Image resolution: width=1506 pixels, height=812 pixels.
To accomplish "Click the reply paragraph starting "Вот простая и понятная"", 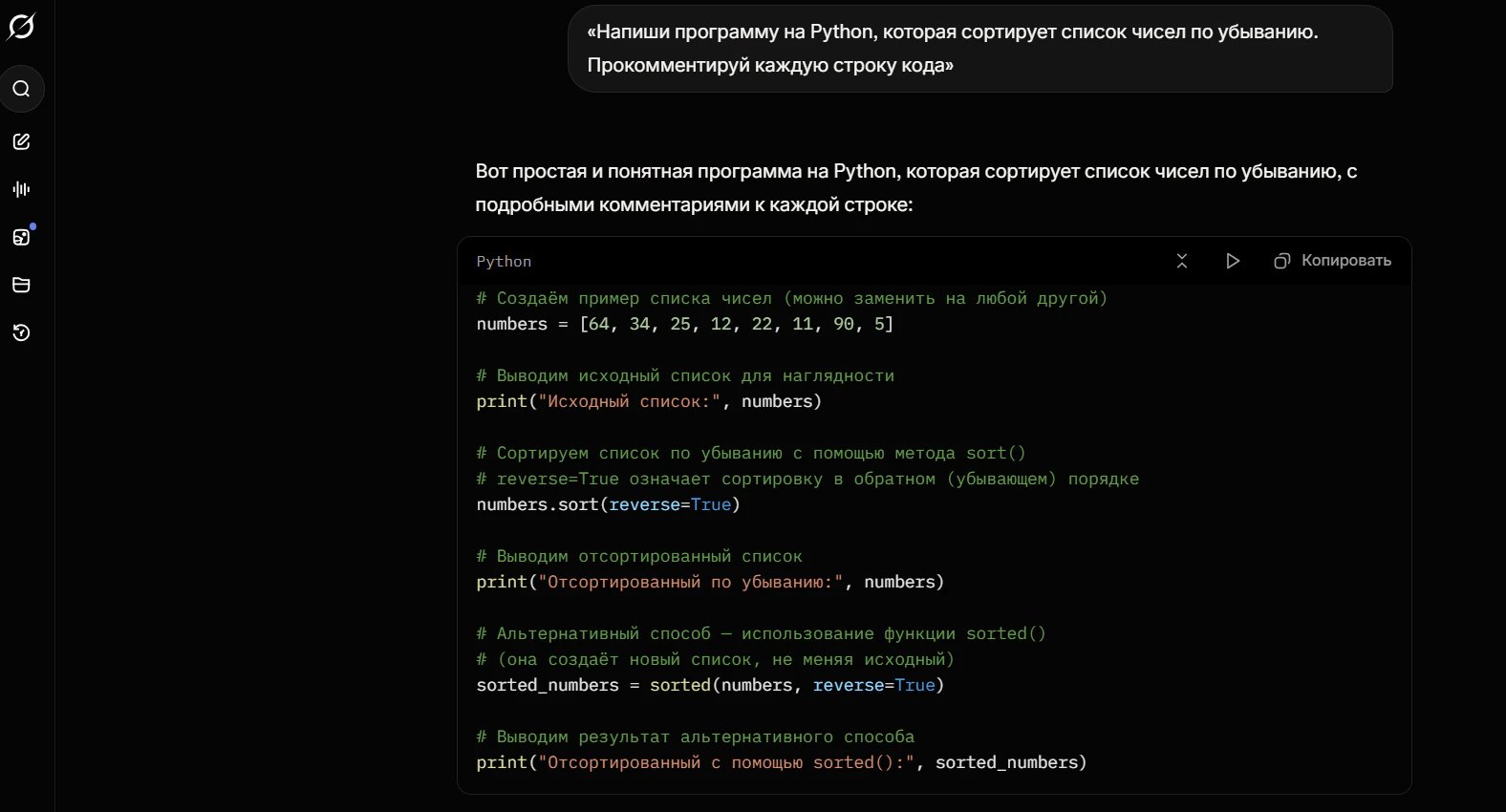I will (916, 188).
